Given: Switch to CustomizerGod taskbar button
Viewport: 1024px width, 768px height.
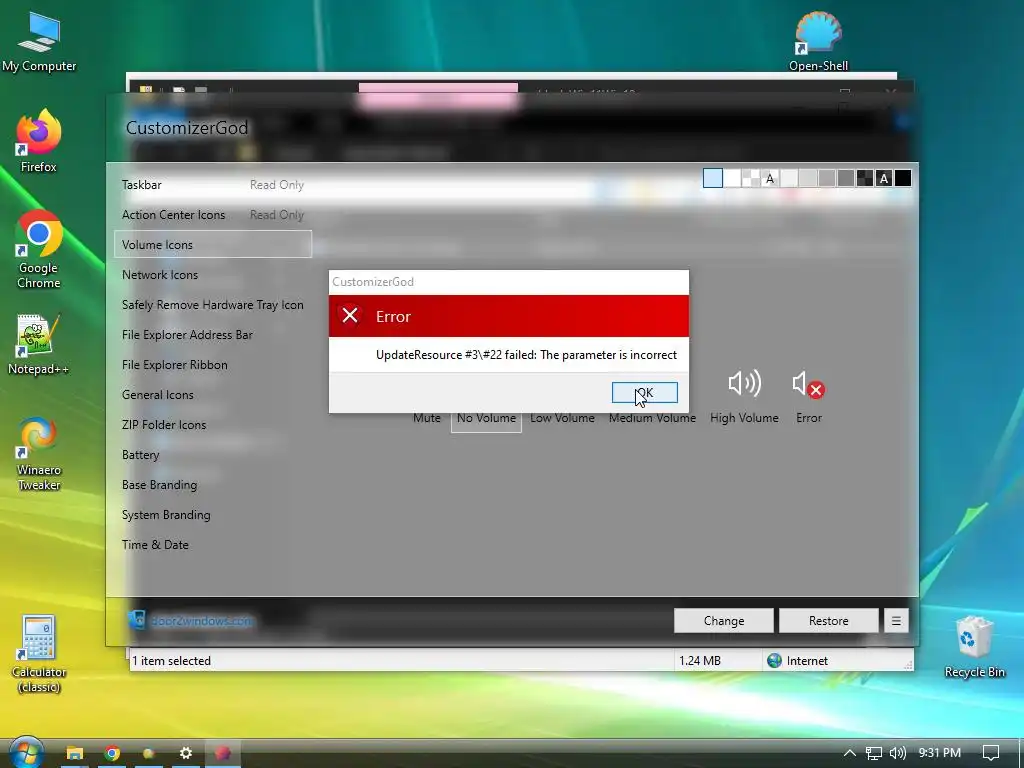Looking at the screenshot, I should point(223,754).
